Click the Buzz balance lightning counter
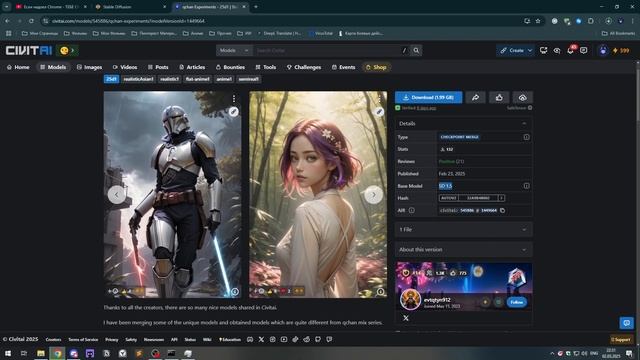Screen dimensions: 640x360 pyautogui.click(x=621, y=51)
